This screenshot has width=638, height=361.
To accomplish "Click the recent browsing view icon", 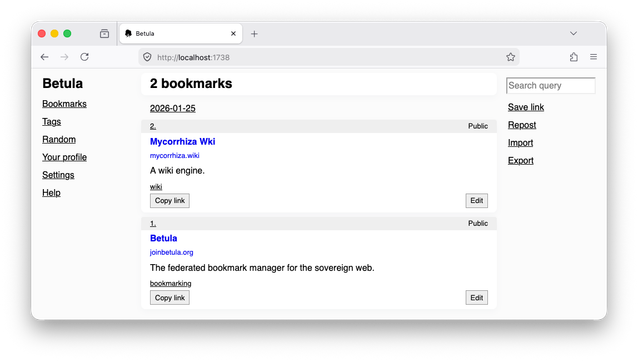I will coord(105,33).
